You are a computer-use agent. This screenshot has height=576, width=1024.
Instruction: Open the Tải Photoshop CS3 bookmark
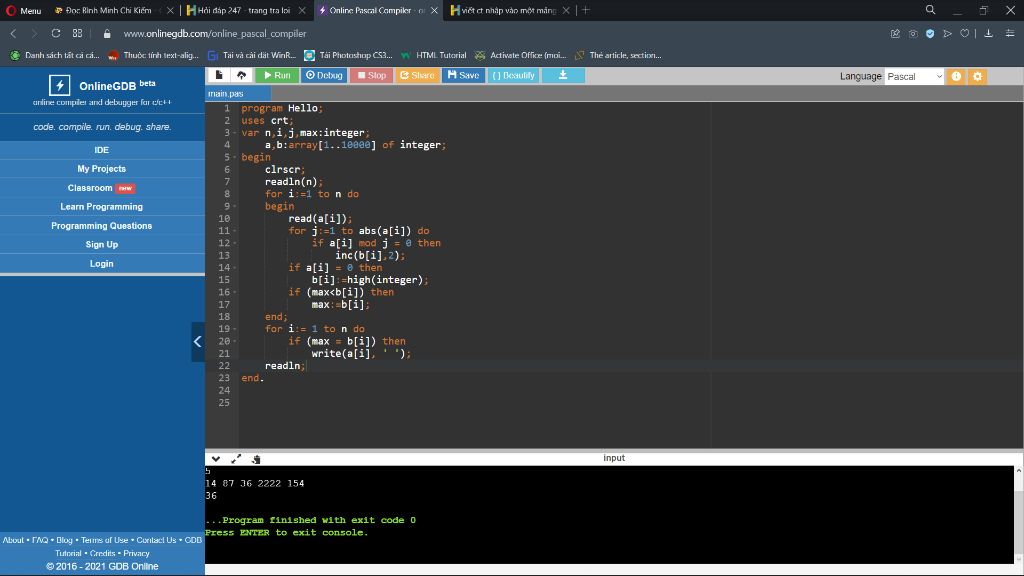(349, 56)
